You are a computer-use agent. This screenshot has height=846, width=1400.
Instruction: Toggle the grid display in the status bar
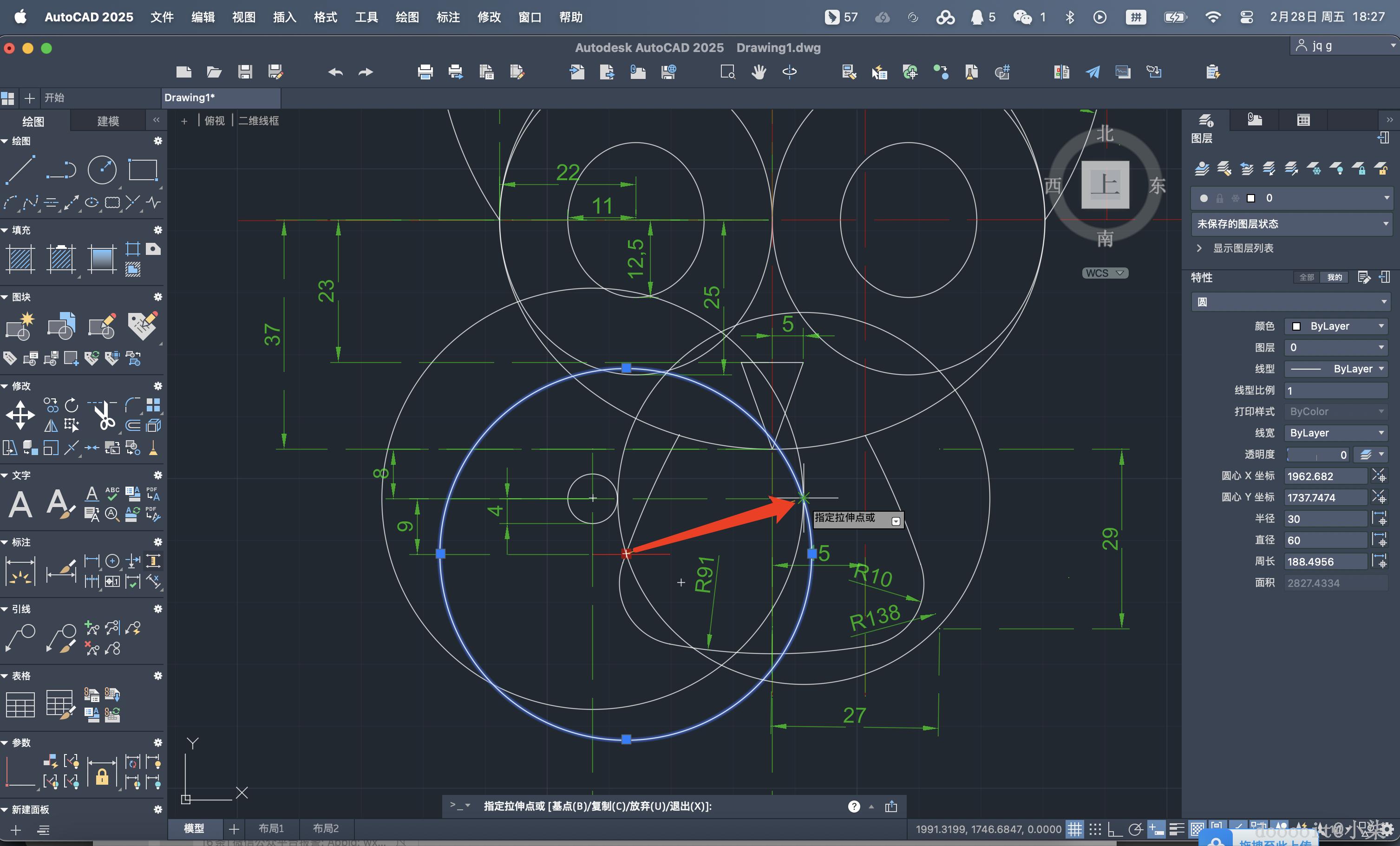click(1074, 830)
